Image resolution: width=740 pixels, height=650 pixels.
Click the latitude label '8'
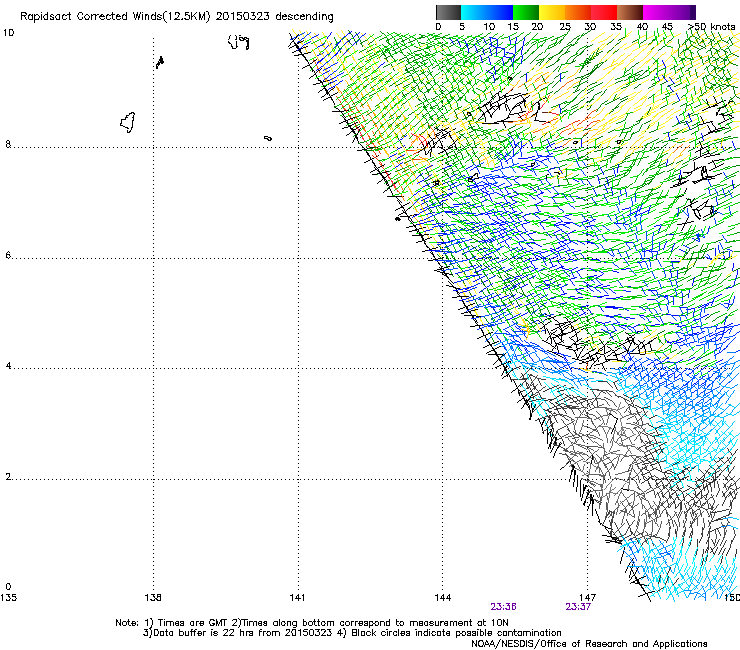8,144
